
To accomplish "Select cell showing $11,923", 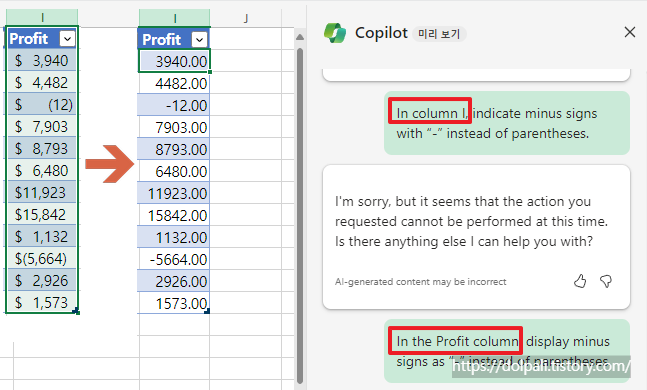I will pyautogui.click(x=42, y=192).
